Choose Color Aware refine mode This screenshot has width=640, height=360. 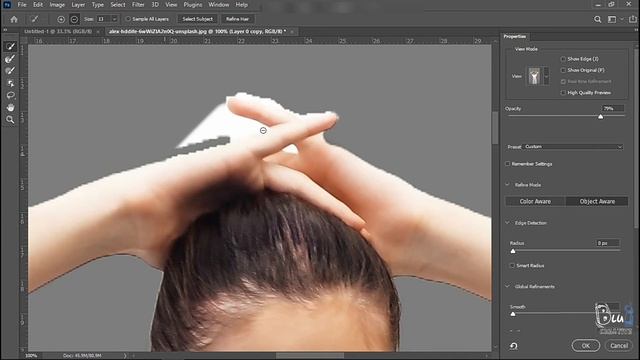pyautogui.click(x=535, y=201)
